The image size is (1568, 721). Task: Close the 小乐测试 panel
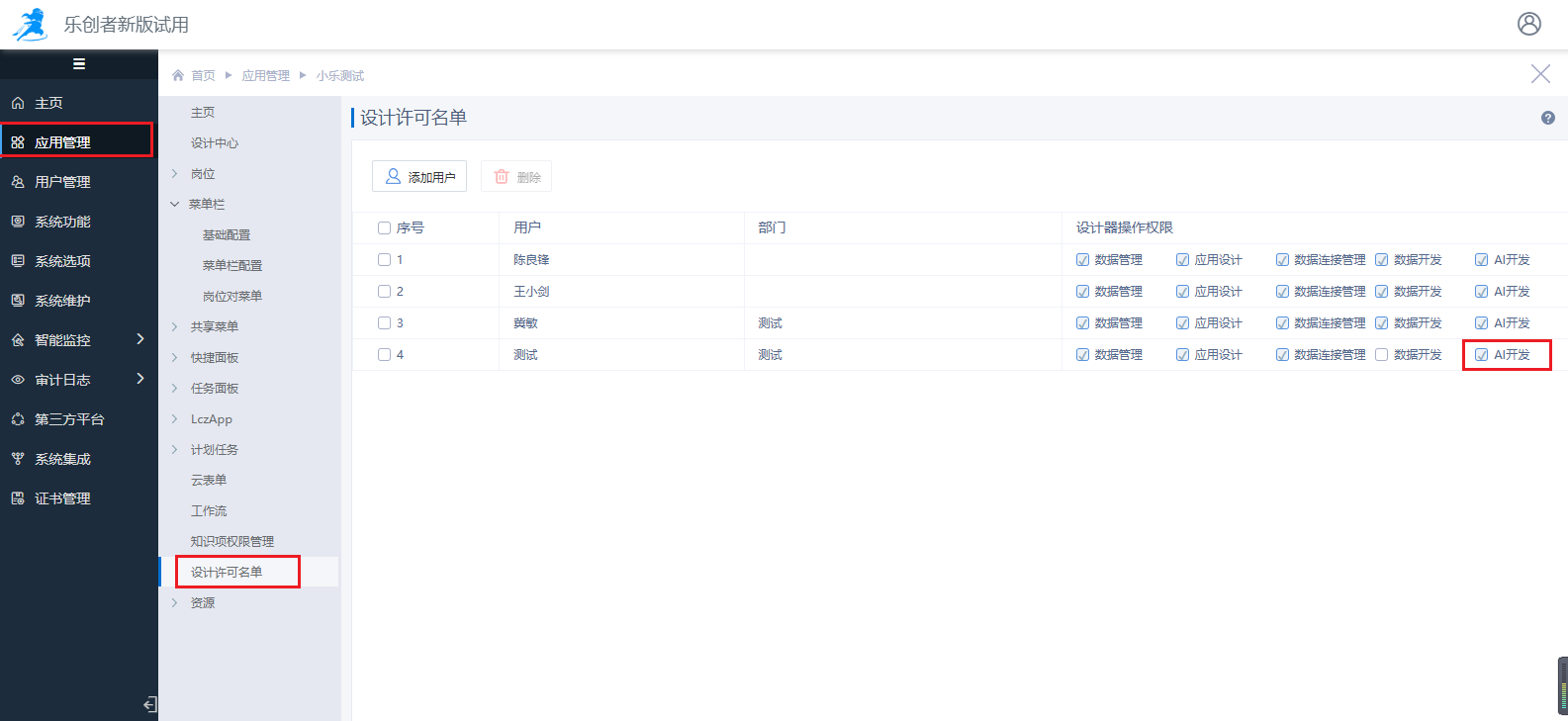[x=1539, y=74]
